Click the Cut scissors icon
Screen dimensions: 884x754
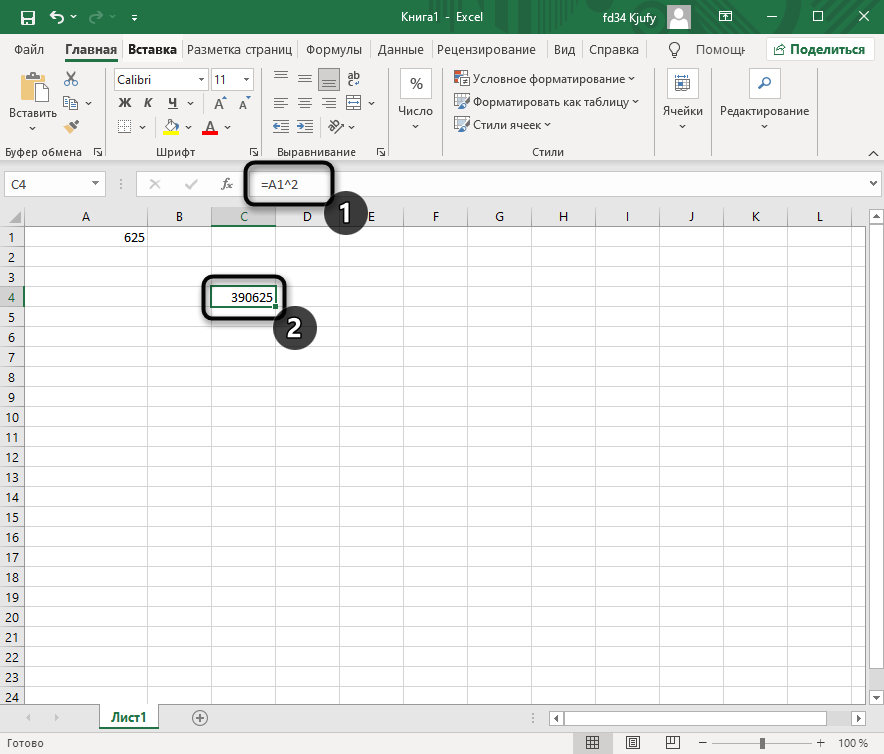(71, 79)
